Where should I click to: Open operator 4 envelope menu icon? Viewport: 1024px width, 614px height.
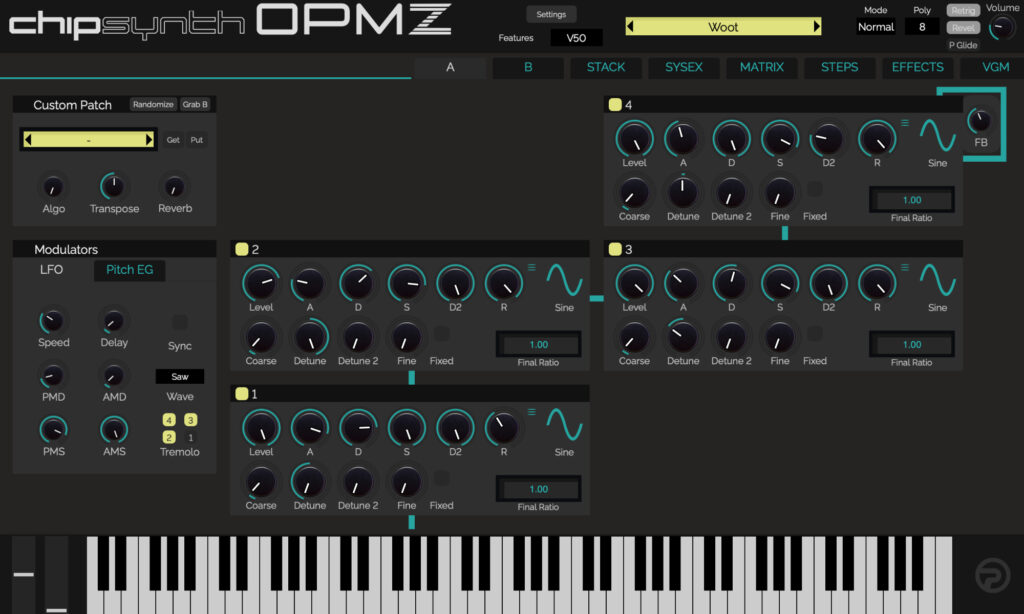(904, 123)
